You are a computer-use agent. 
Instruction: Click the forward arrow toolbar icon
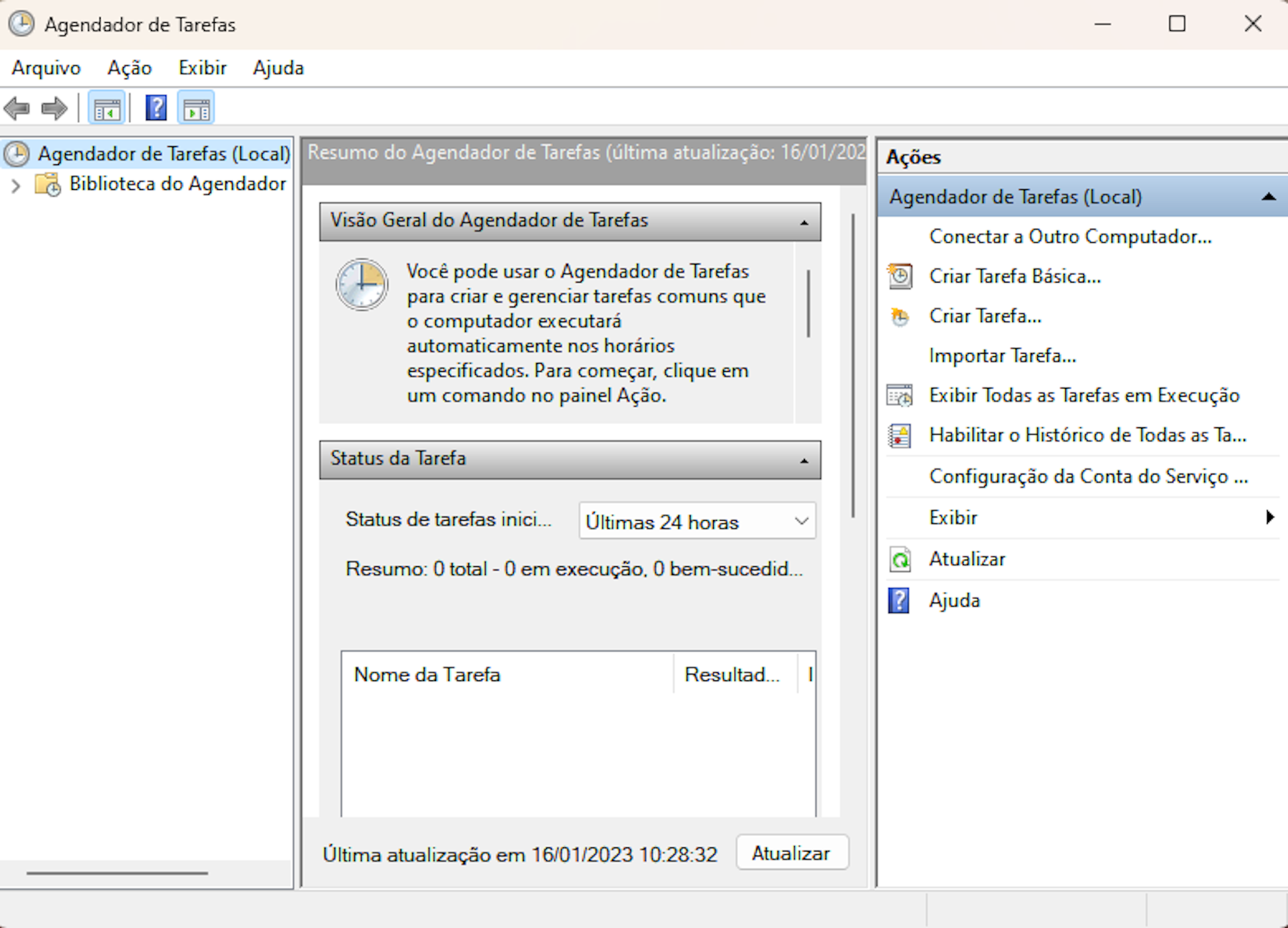tap(54, 108)
